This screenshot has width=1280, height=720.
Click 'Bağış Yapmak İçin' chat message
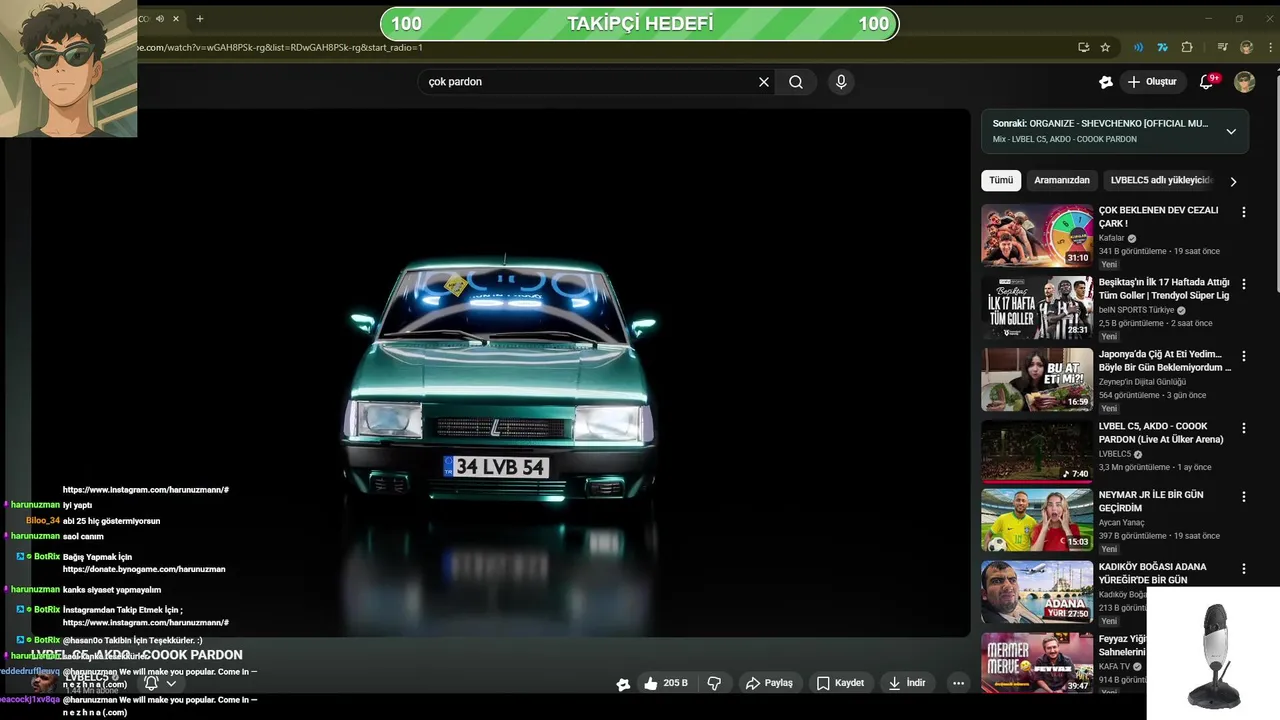tap(97, 557)
